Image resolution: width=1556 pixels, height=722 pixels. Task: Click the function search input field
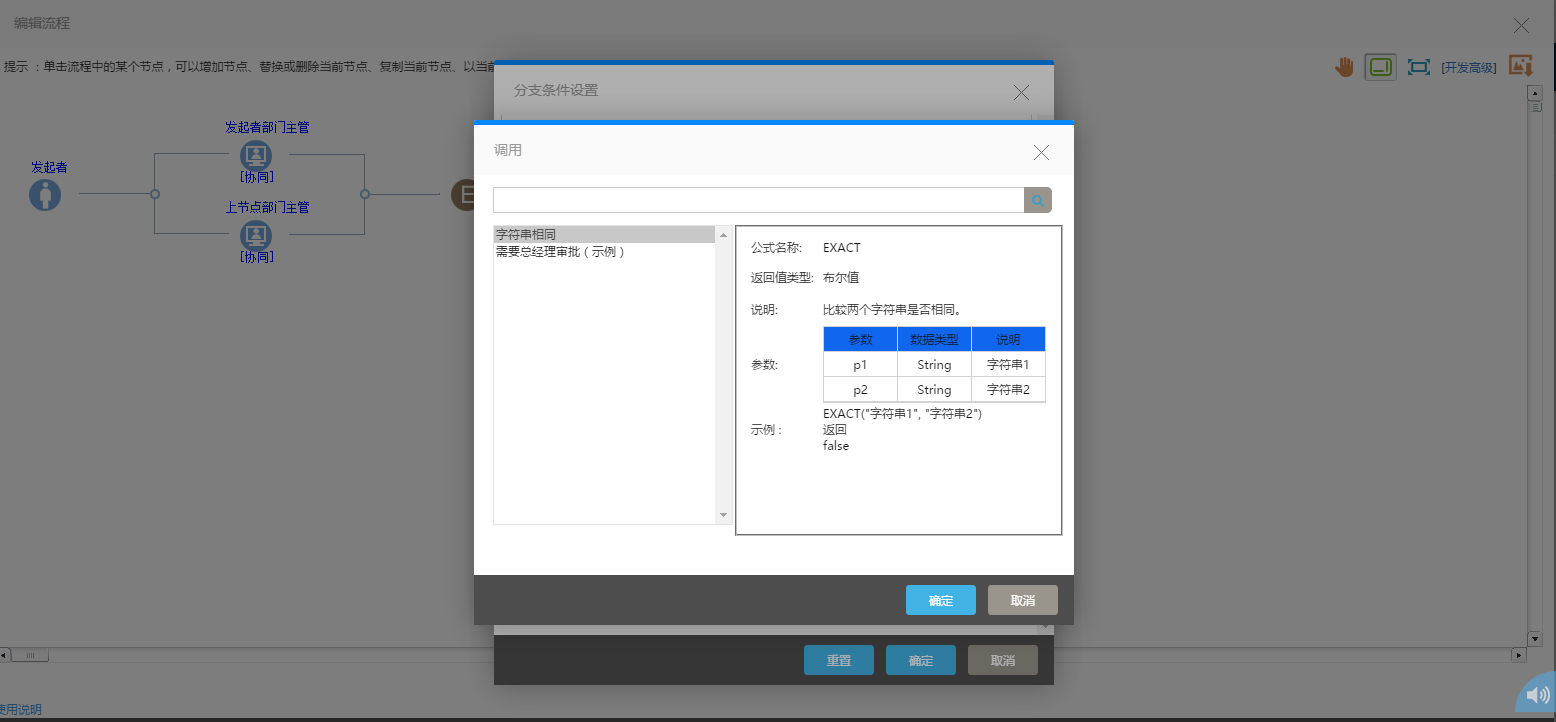[758, 201]
